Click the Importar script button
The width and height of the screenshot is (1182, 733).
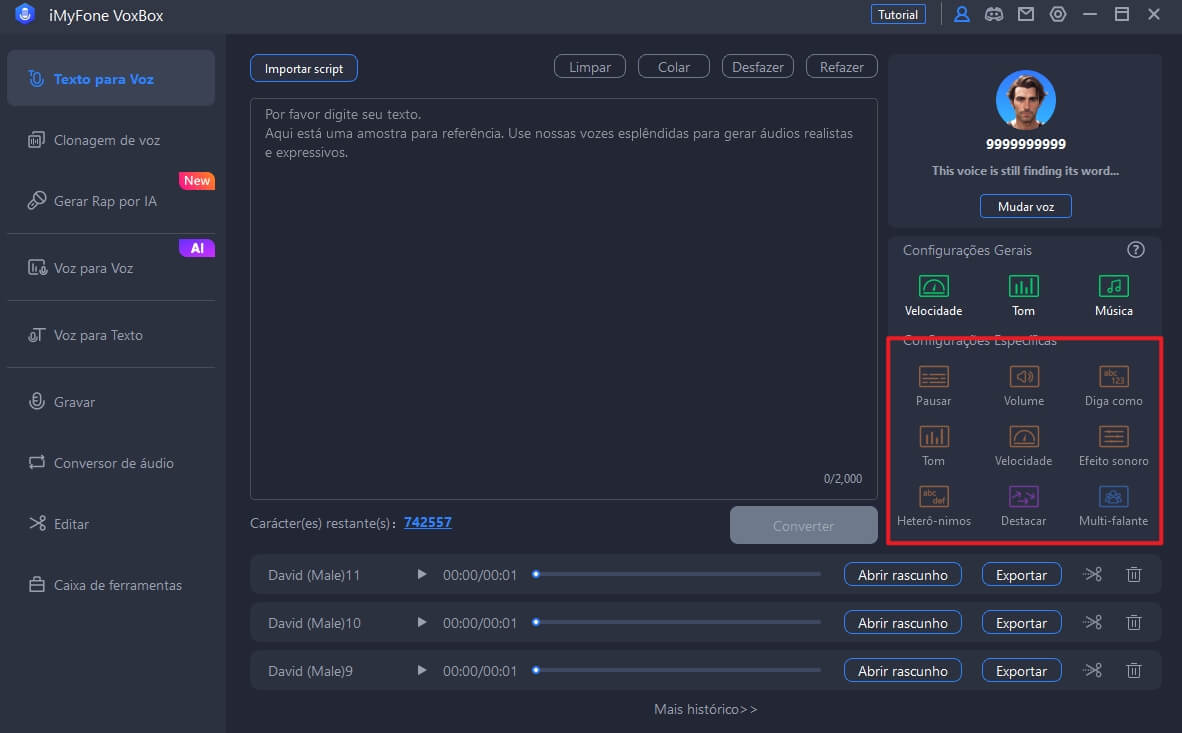304,68
